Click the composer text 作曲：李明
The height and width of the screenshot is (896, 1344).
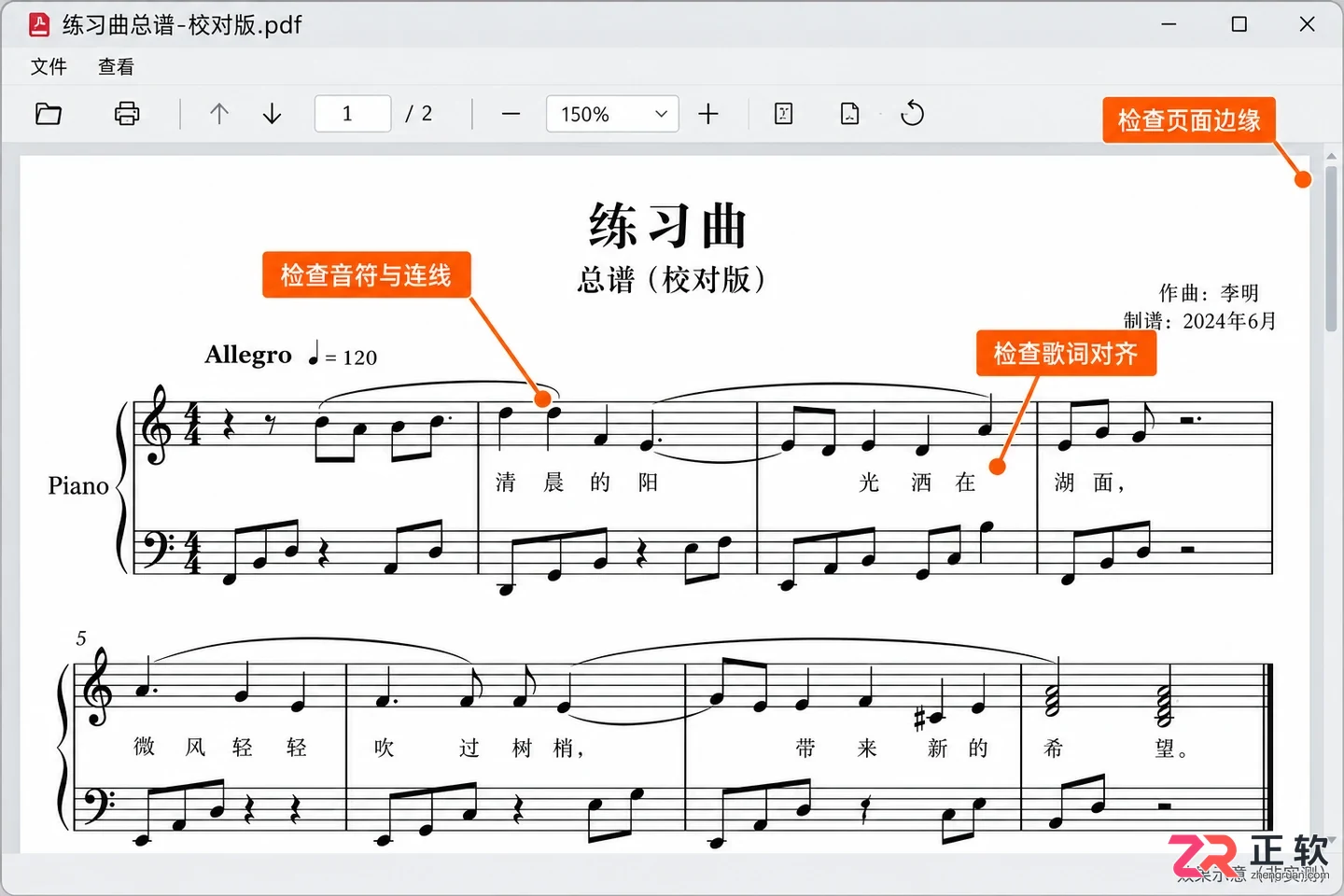[x=1209, y=293]
